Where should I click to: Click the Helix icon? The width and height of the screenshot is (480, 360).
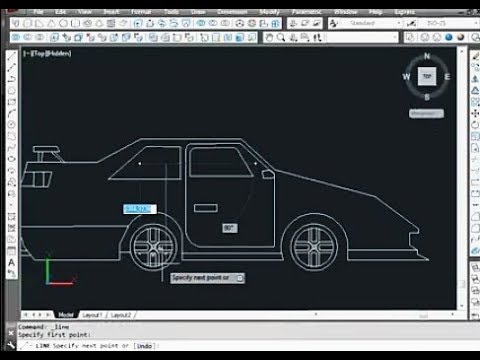click(x=111, y=24)
